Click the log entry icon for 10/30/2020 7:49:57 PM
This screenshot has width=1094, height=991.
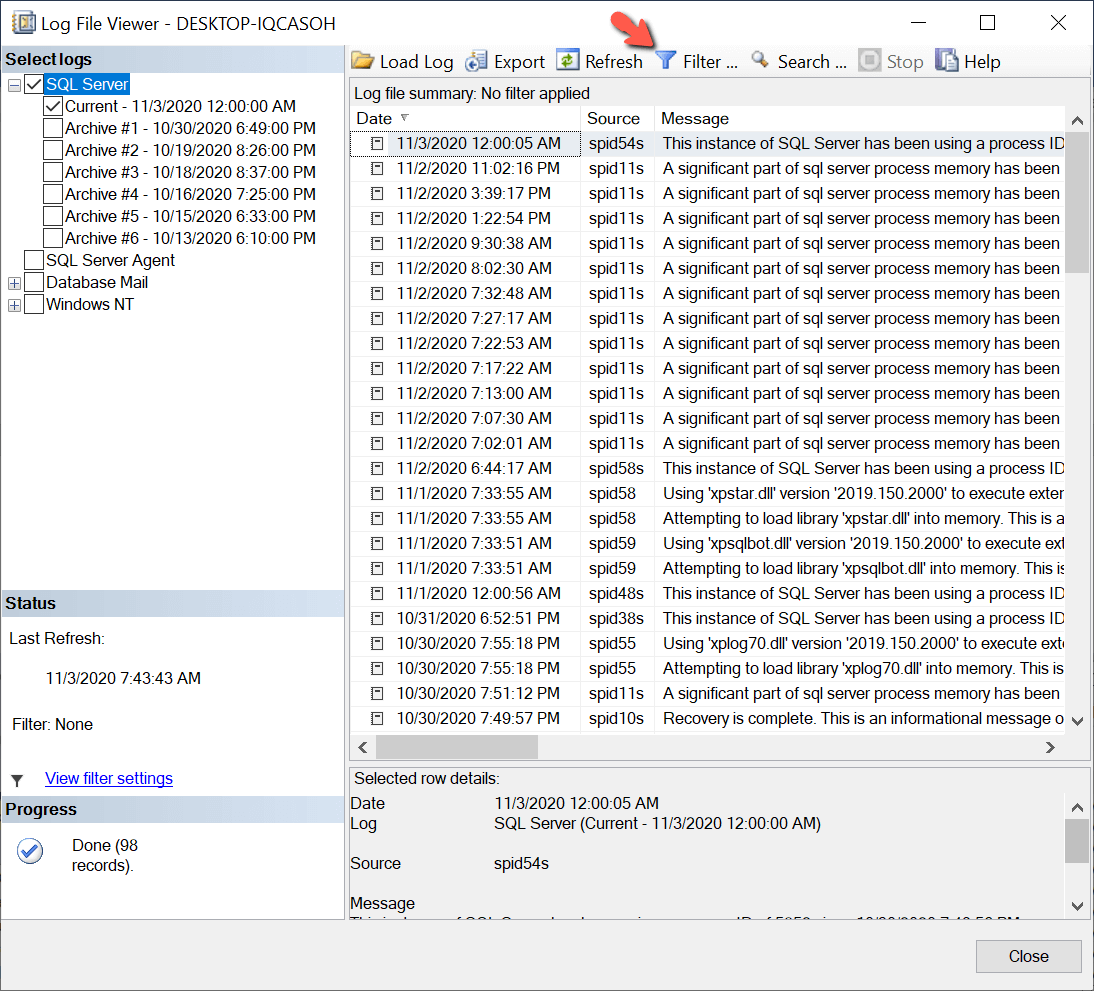377,718
